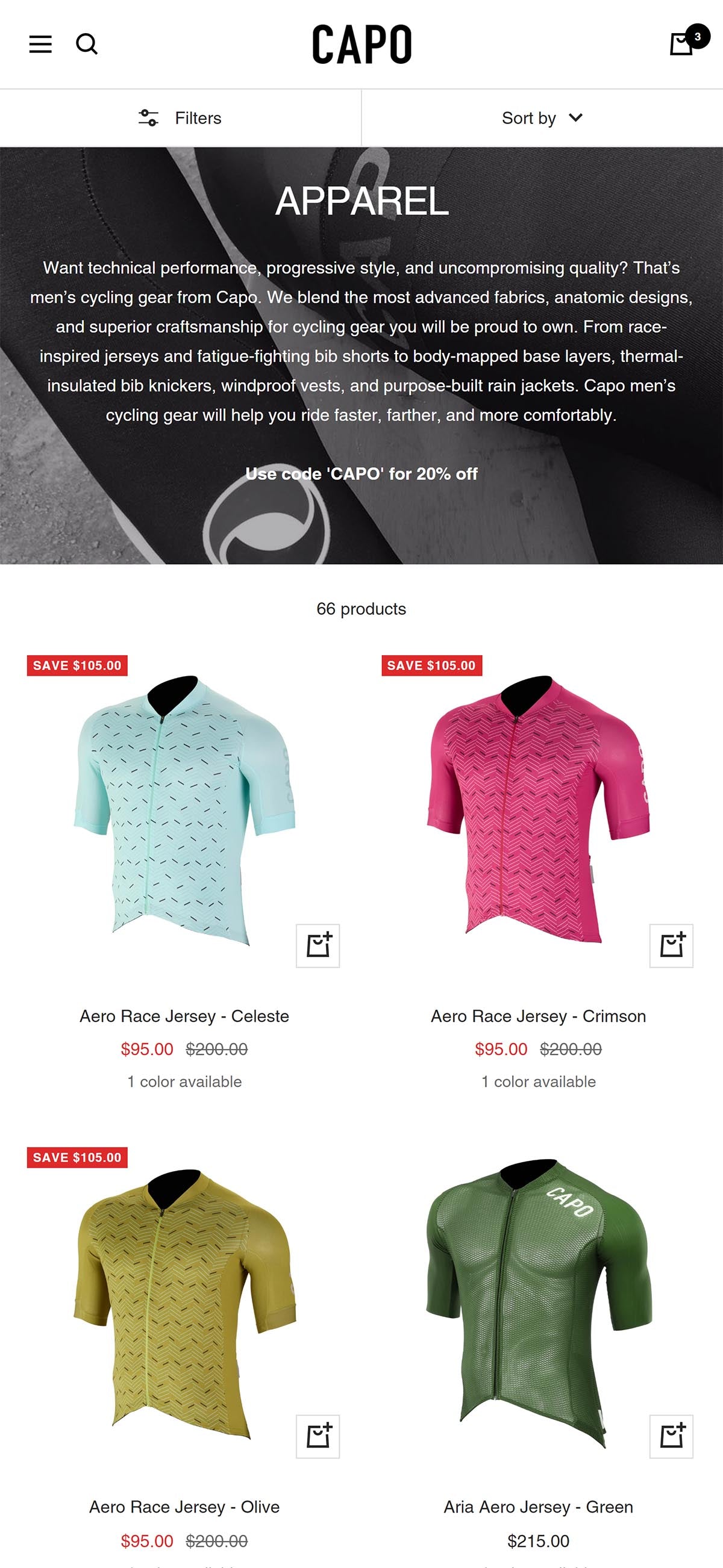
Task: Open Aria Aero Jersey - Green product link
Action: pyautogui.click(x=539, y=1507)
